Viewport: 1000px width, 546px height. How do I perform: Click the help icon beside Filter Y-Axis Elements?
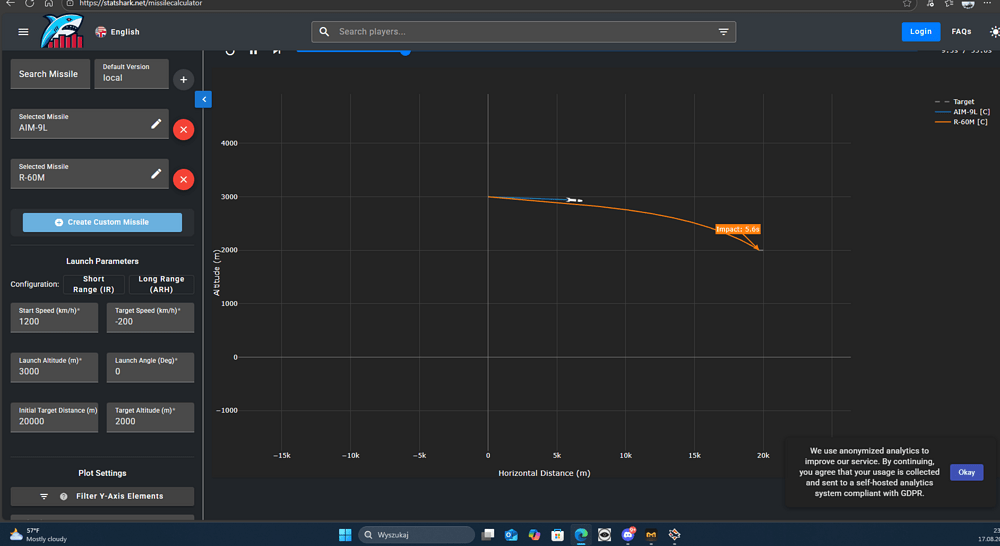(64, 496)
